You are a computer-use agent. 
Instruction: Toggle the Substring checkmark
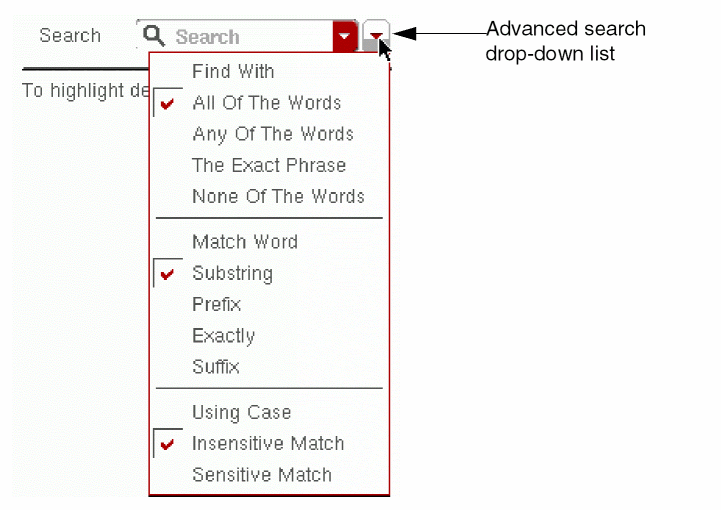[167, 274]
